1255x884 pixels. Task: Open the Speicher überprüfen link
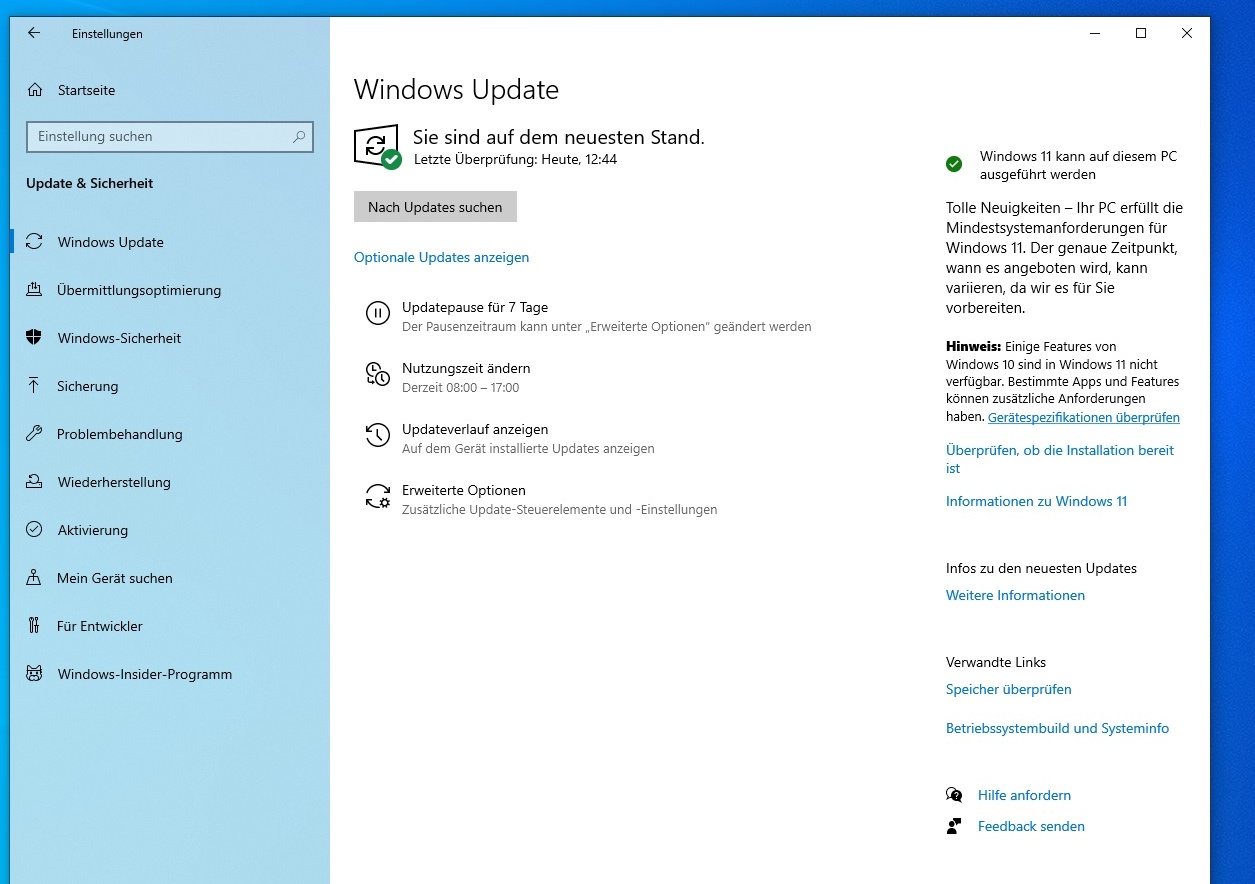tap(1008, 689)
